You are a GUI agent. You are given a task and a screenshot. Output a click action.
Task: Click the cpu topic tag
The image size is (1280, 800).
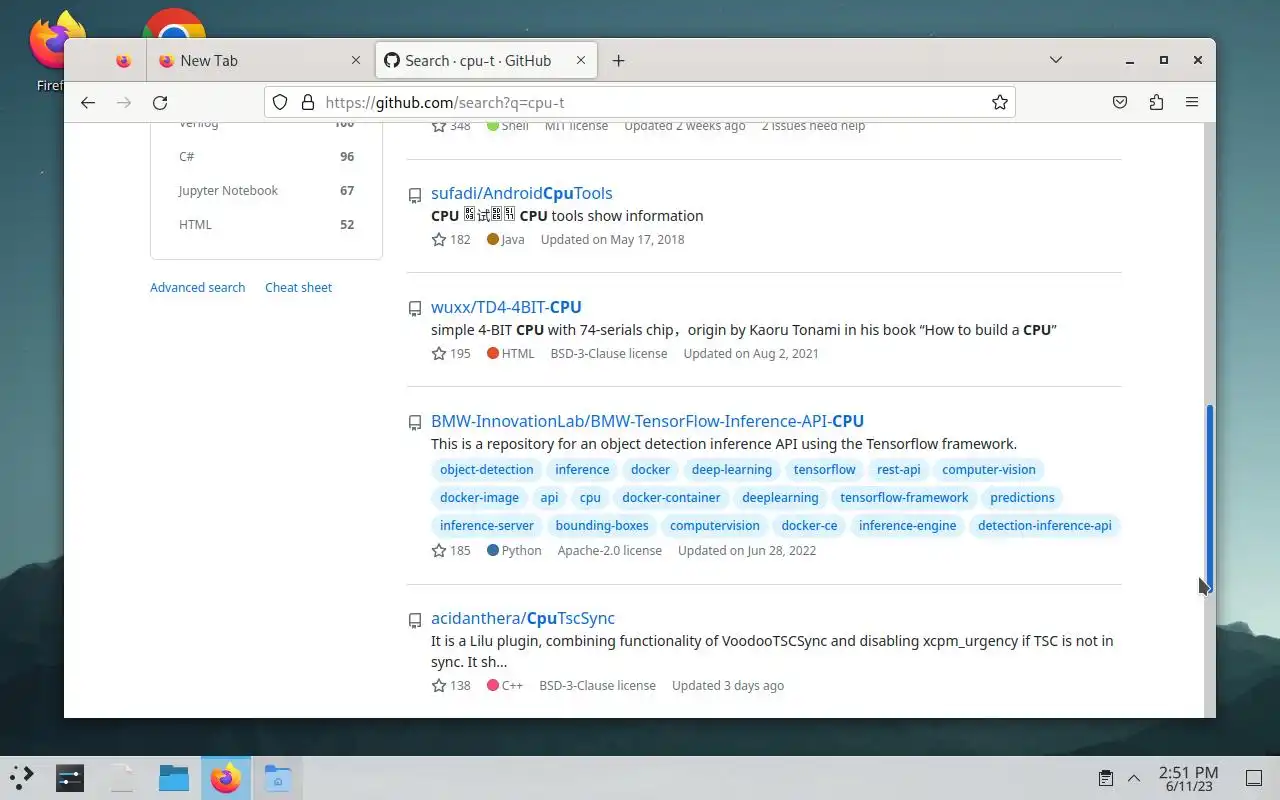click(x=590, y=497)
